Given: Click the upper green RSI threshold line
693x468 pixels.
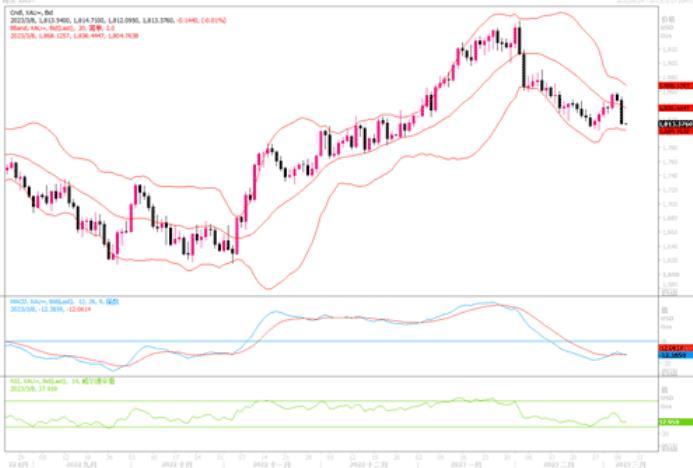Looking at the screenshot, I should (x=300, y=402).
